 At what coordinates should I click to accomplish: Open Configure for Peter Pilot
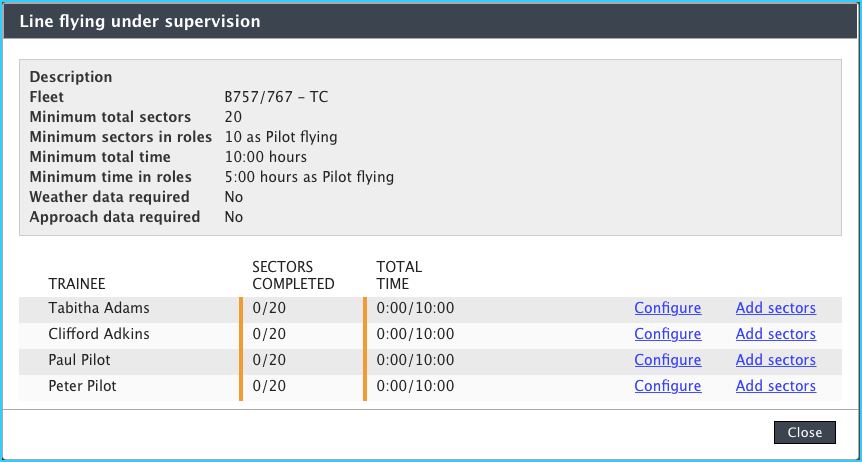pyautogui.click(x=667, y=386)
